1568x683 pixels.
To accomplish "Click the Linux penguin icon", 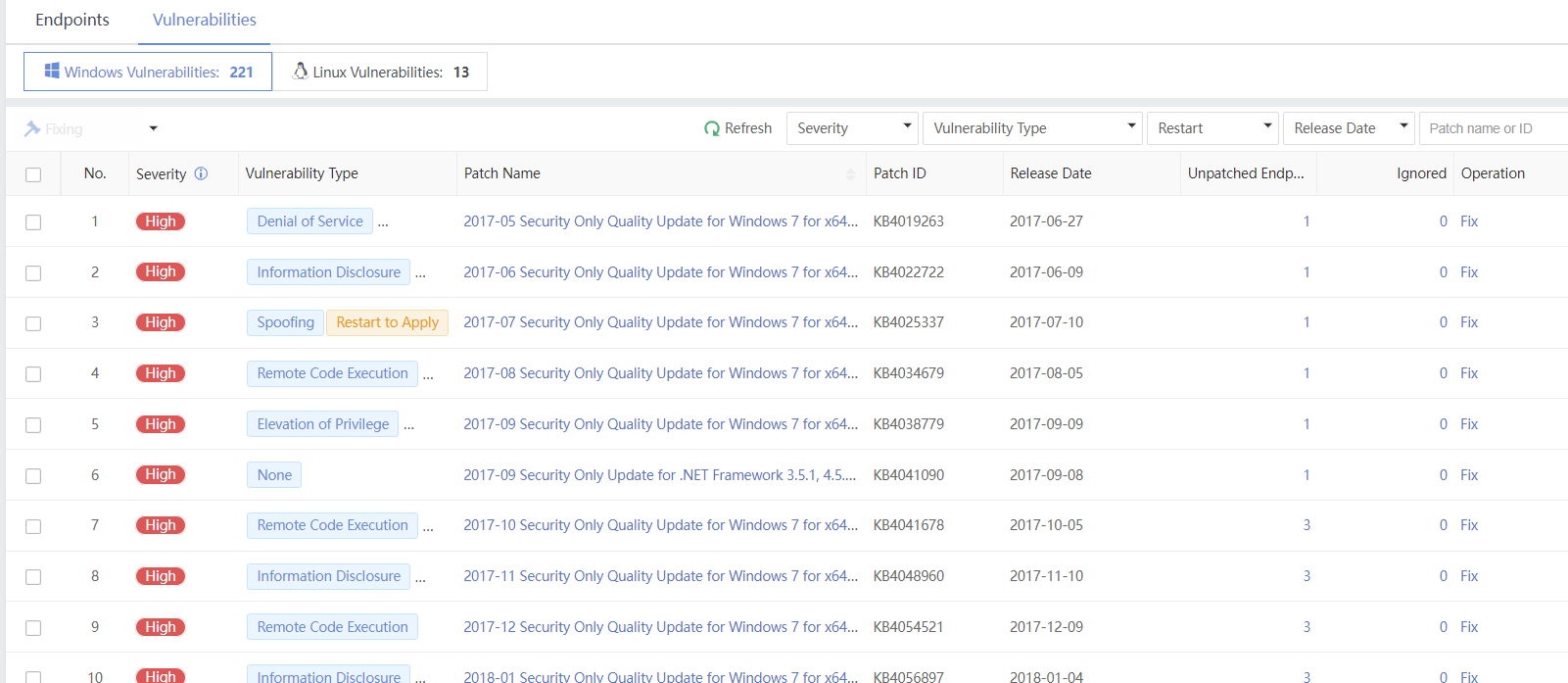I will (301, 71).
